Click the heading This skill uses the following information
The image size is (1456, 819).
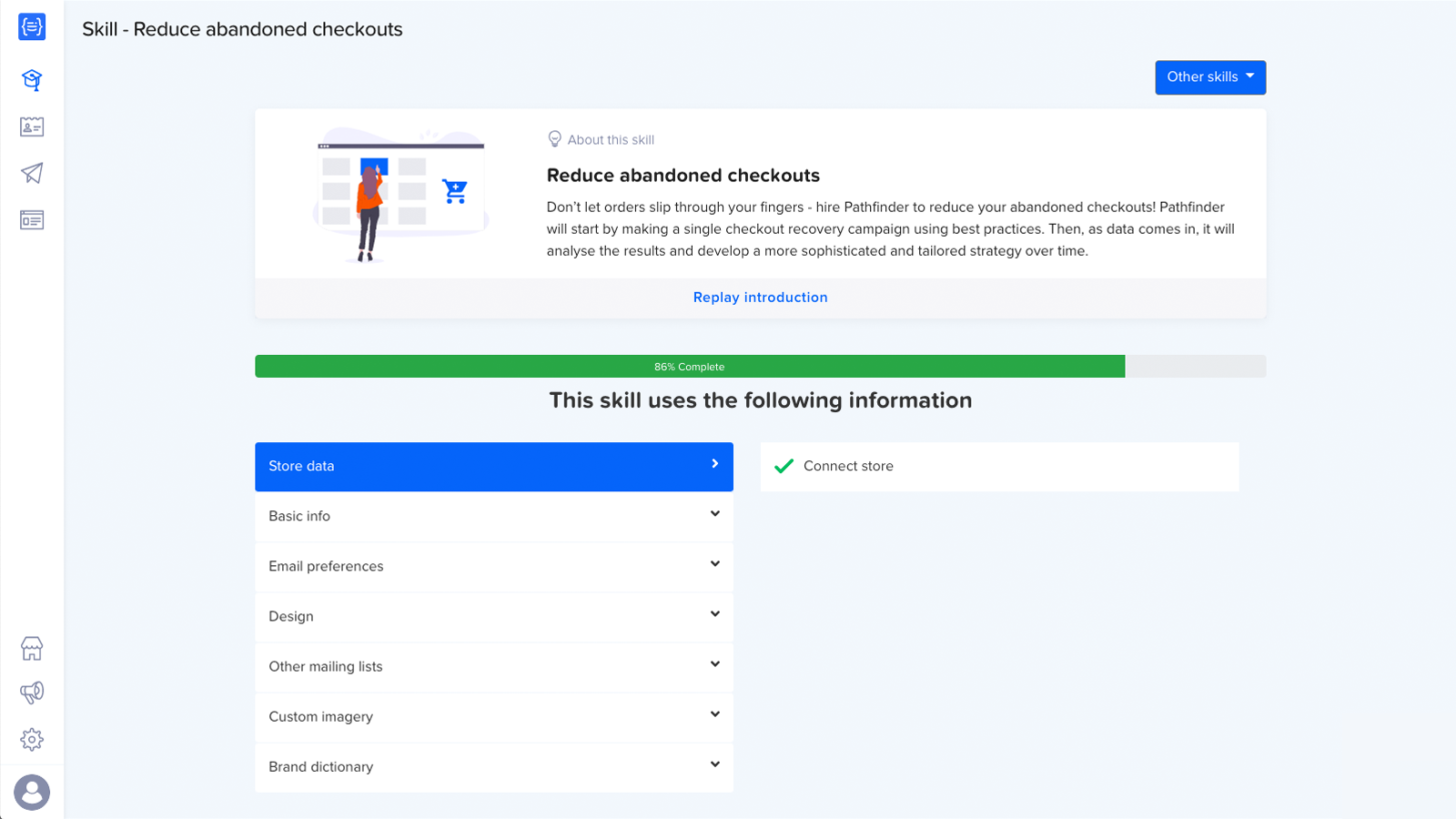pyautogui.click(x=761, y=400)
